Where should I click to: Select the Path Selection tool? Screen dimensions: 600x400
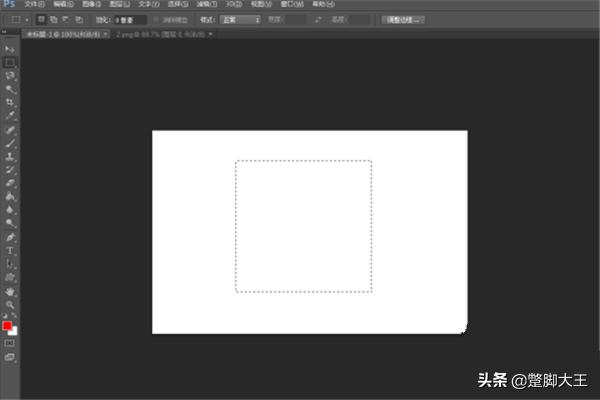[10, 264]
